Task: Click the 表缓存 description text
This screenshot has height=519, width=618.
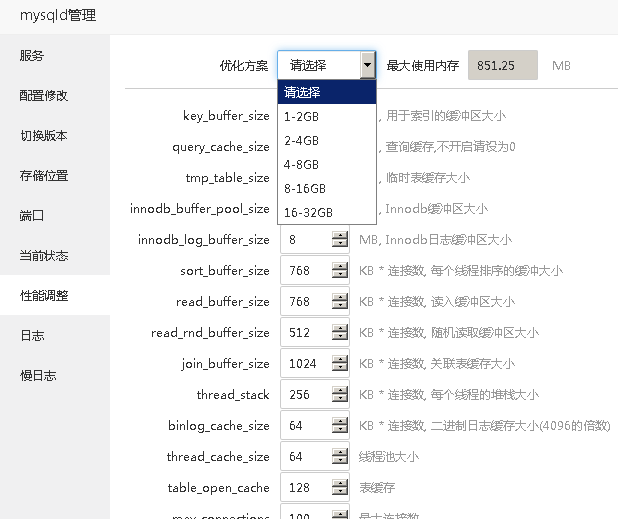Action: pyautogui.click(x=377, y=488)
